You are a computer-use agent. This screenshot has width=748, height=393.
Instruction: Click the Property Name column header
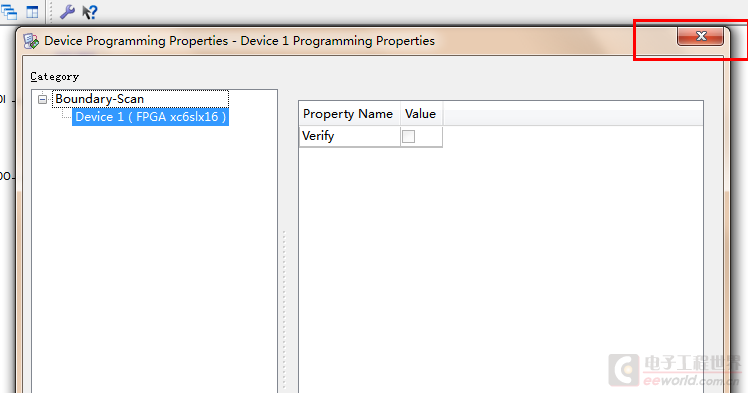(x=350, y=114)
